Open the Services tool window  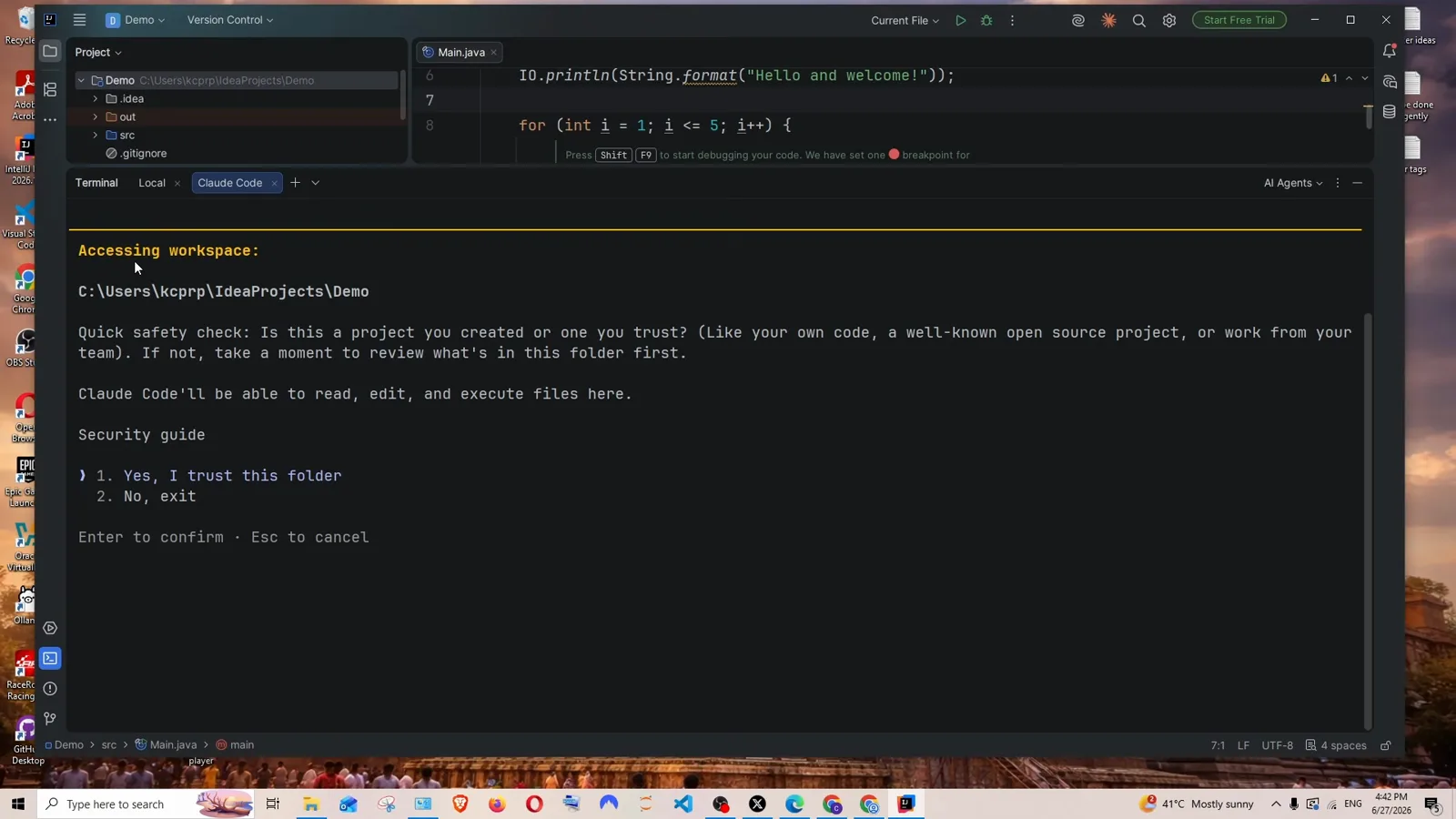pos(50,628)
